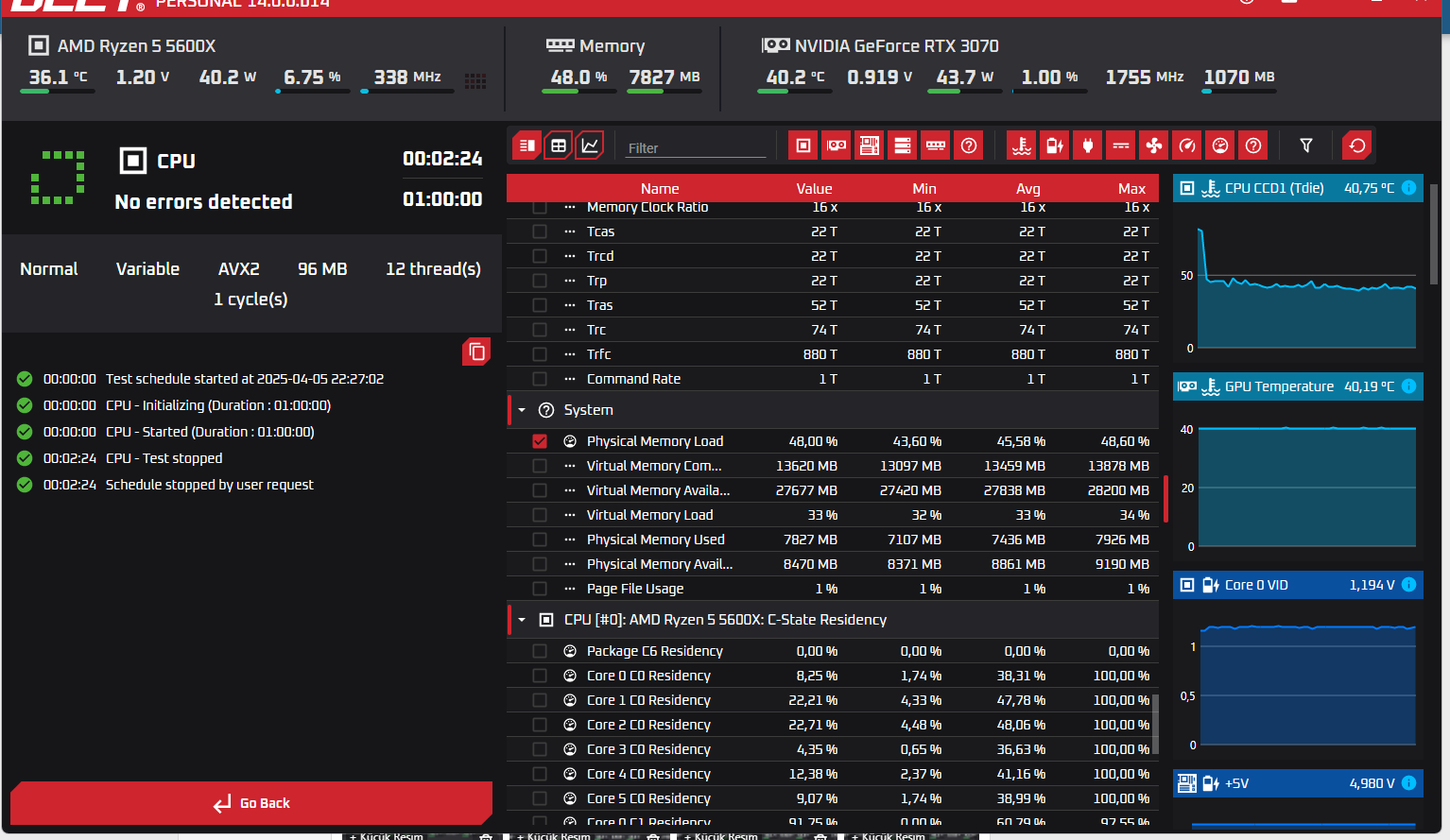
Task: Check the Virtual Memory Load checkbox
Action: [540, 515]
